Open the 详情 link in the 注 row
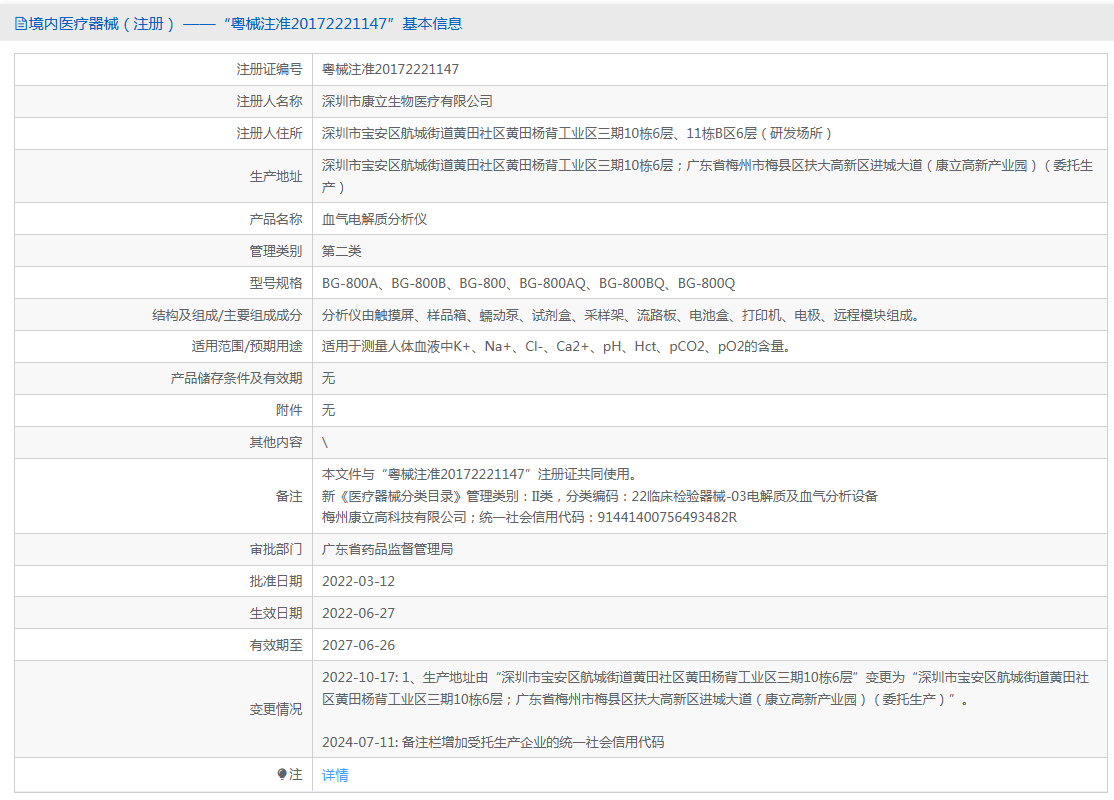Image resolution: width=1114 pixels, height=800 pixels. 335,775
